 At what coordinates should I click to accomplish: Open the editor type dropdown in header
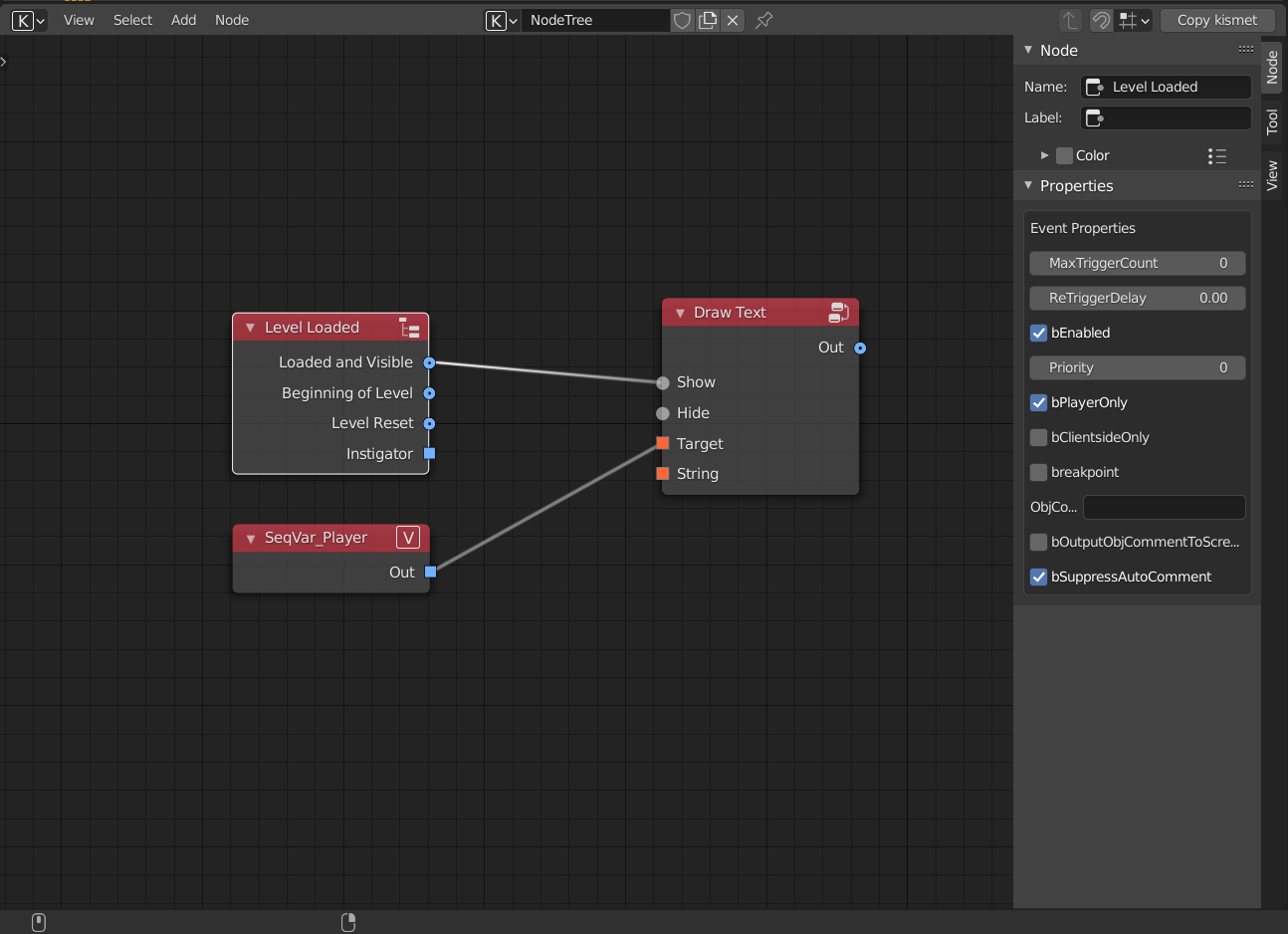click(28, 20)
